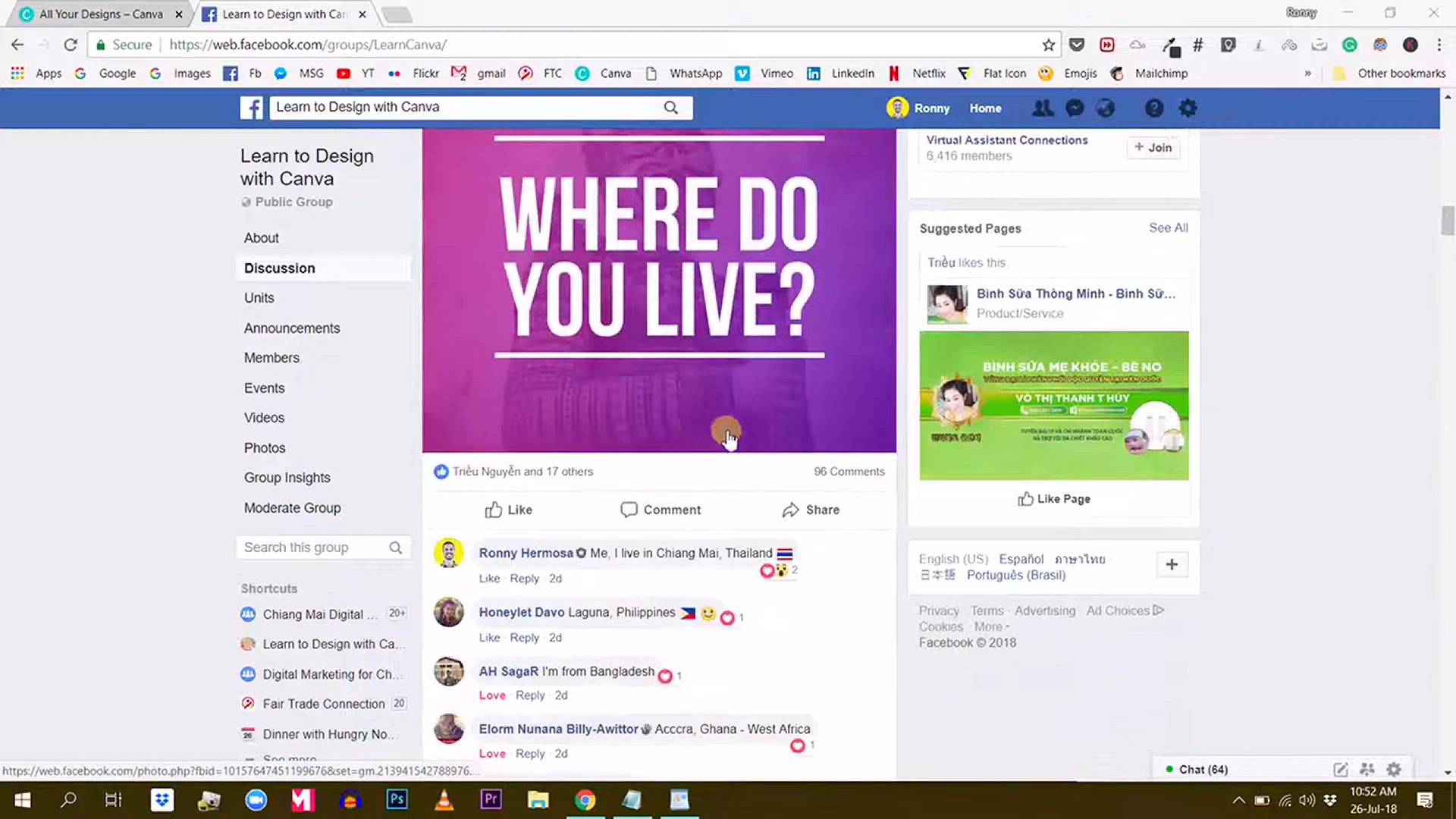Open friend requests icon
This screenshot has height=819, width=1456.
point(1043,108)
